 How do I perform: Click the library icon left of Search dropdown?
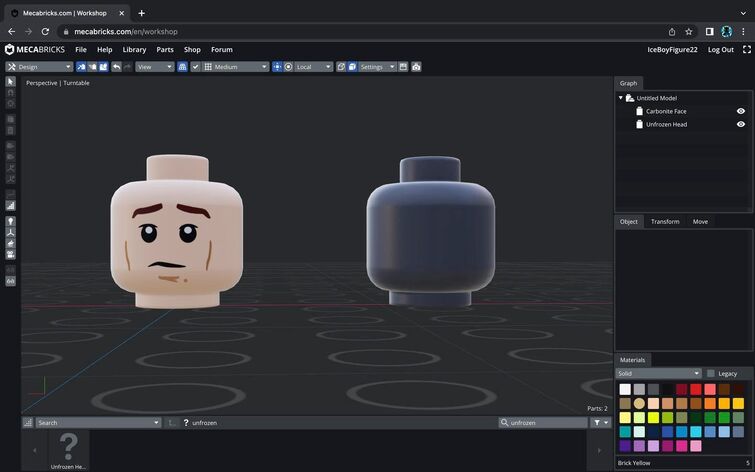pyautogui.click(x=28, y=422)
